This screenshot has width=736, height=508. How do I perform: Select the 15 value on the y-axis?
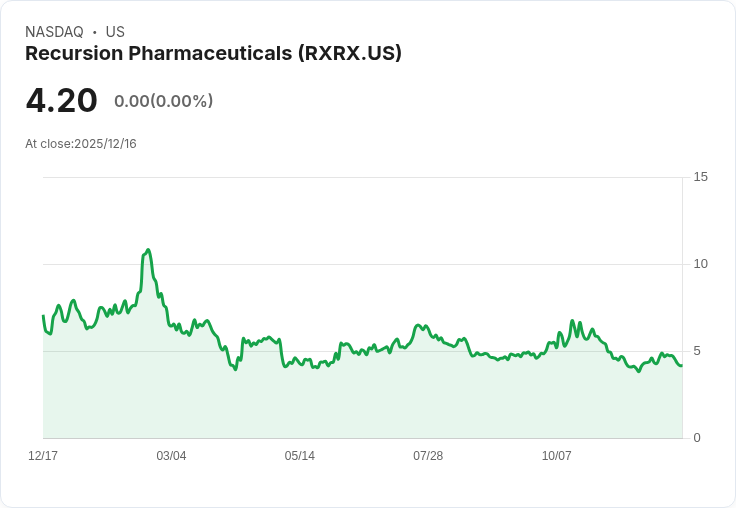pos(700,177)
